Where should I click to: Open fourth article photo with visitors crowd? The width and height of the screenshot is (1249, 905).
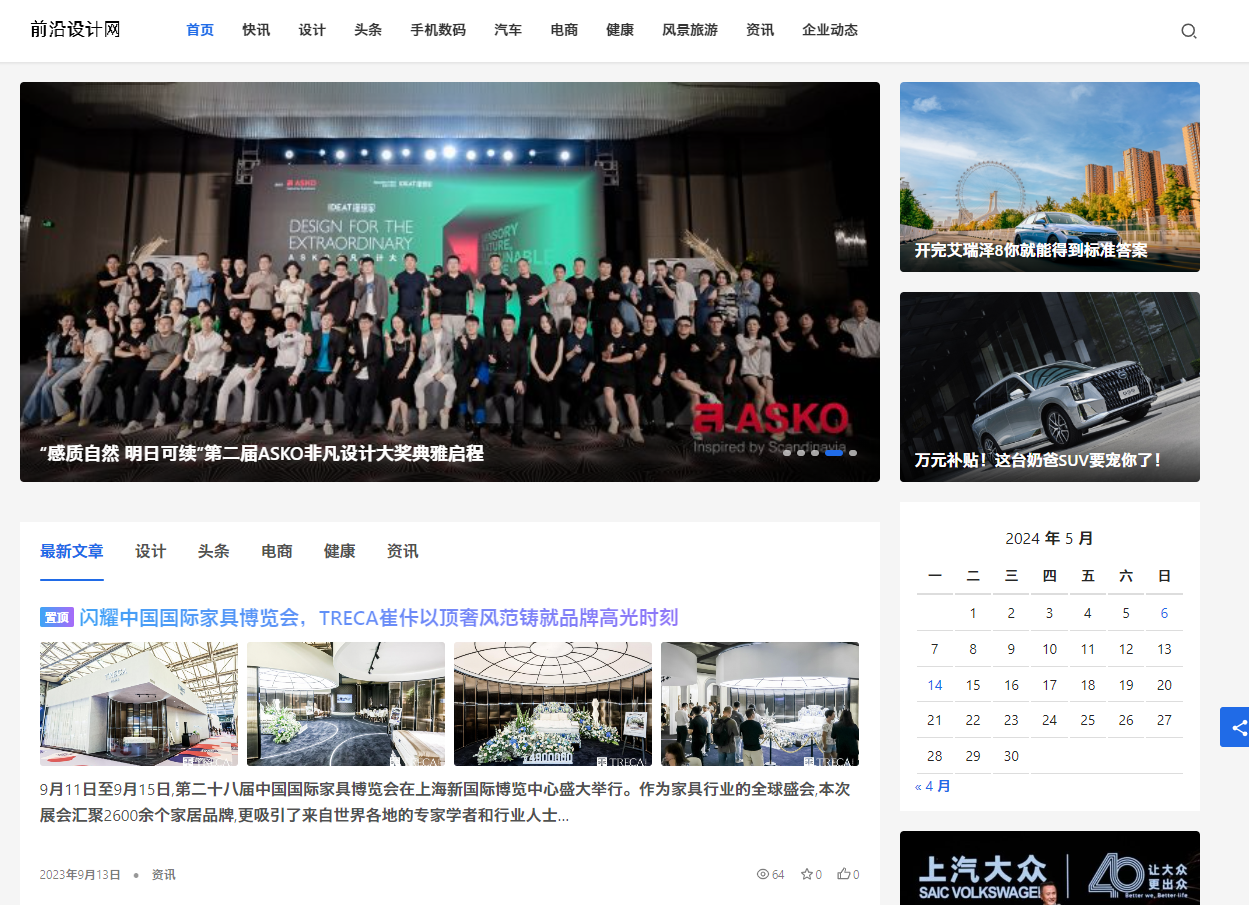coord(760,704)
